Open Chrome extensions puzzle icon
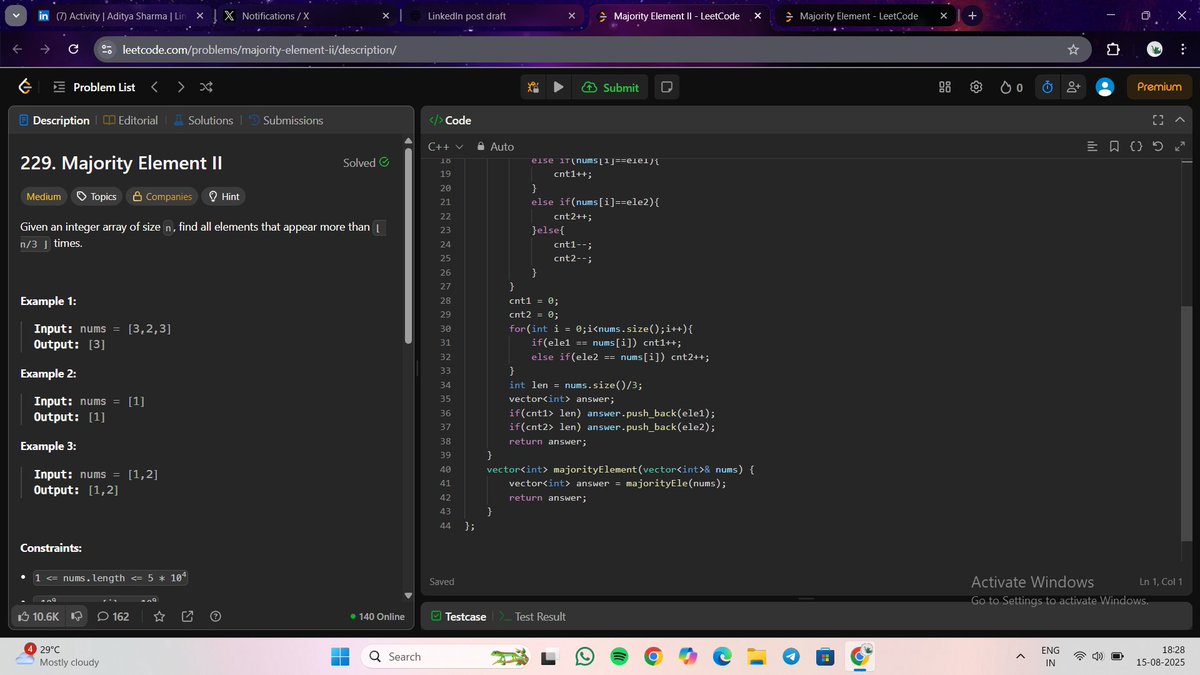The height and width of the screenshot is (675, 1200). coord(1113,50)
